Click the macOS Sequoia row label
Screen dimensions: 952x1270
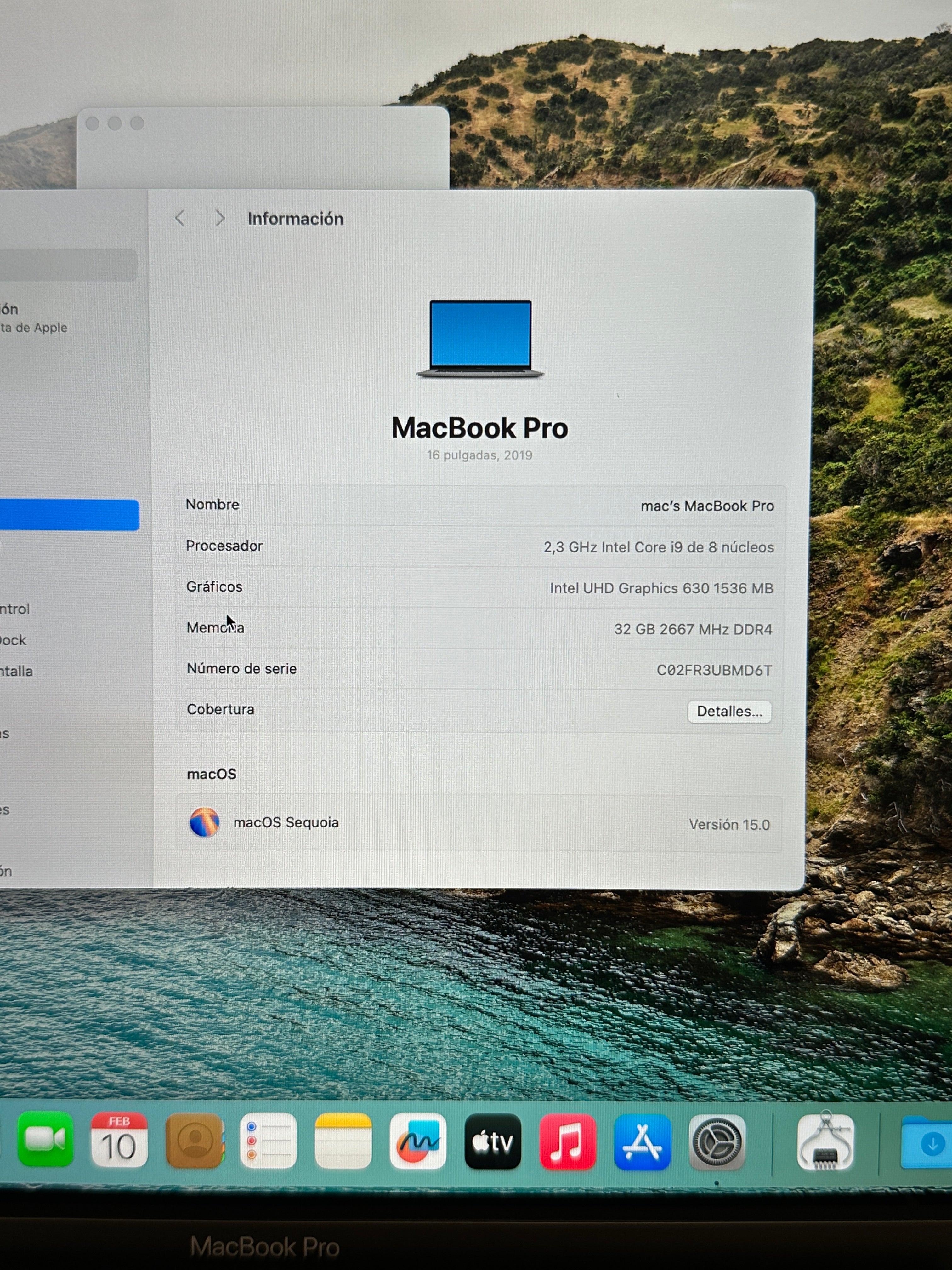pos(286,822)
